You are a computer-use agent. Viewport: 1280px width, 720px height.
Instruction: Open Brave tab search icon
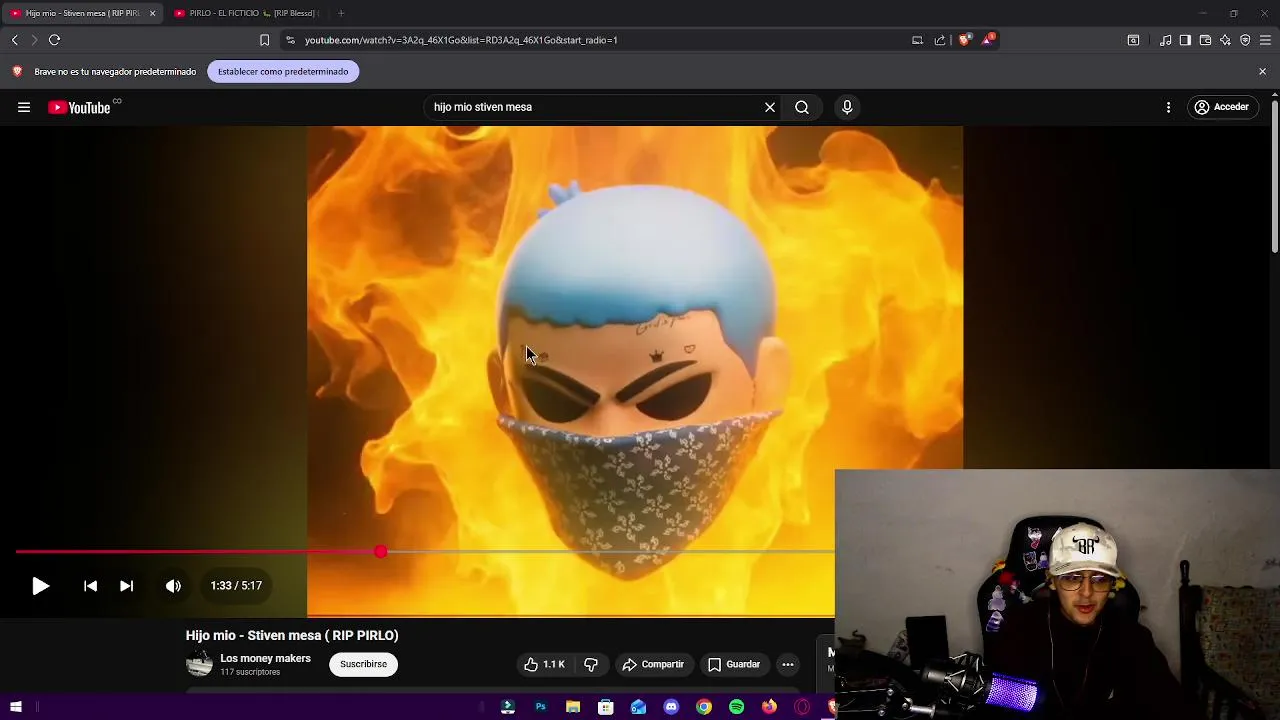[x=1133, y=40]
